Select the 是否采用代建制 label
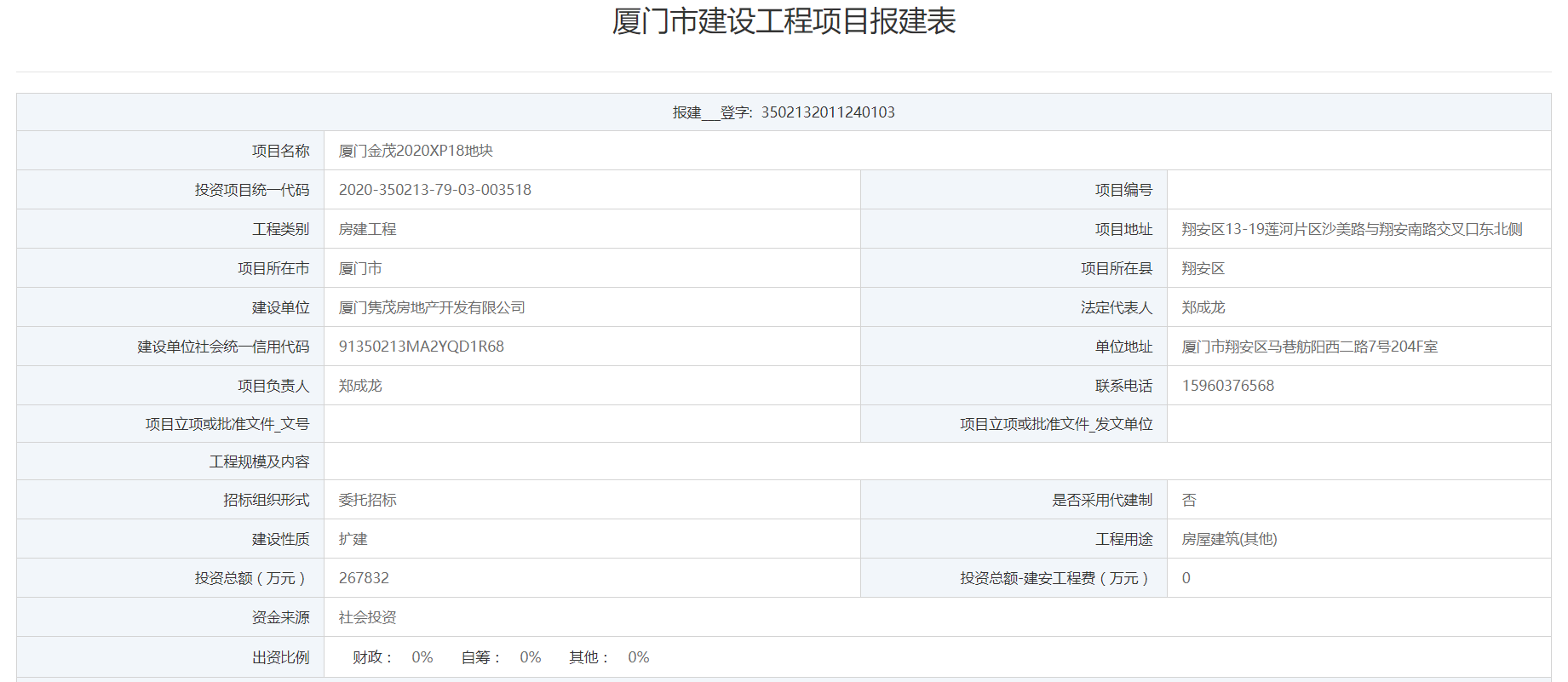 [x=1102, y=500]
